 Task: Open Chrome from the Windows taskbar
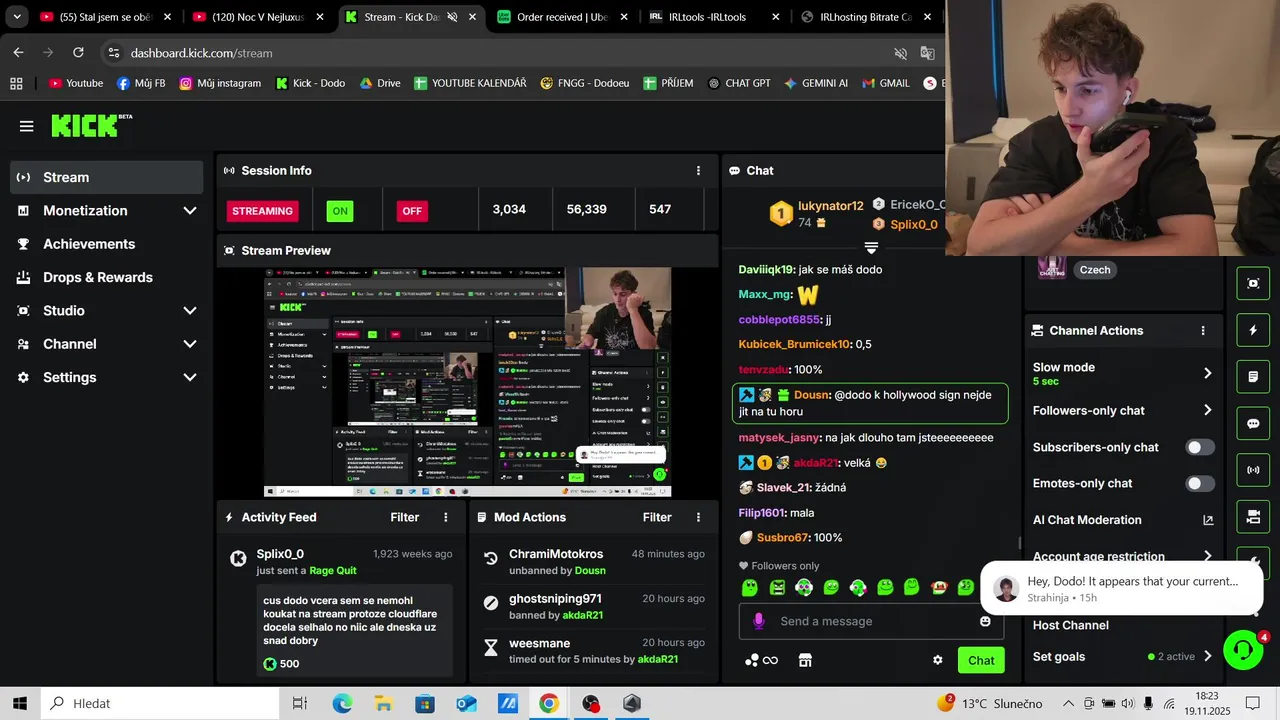pyautogui.click(x=548, y=704)
